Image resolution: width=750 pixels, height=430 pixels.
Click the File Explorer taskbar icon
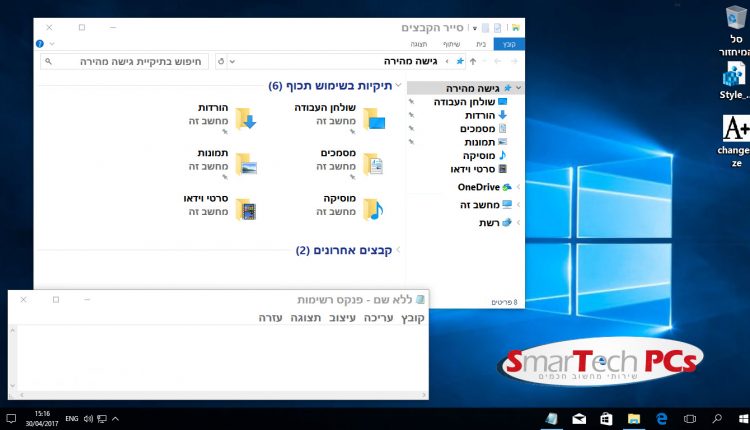(x=634, y=419)
